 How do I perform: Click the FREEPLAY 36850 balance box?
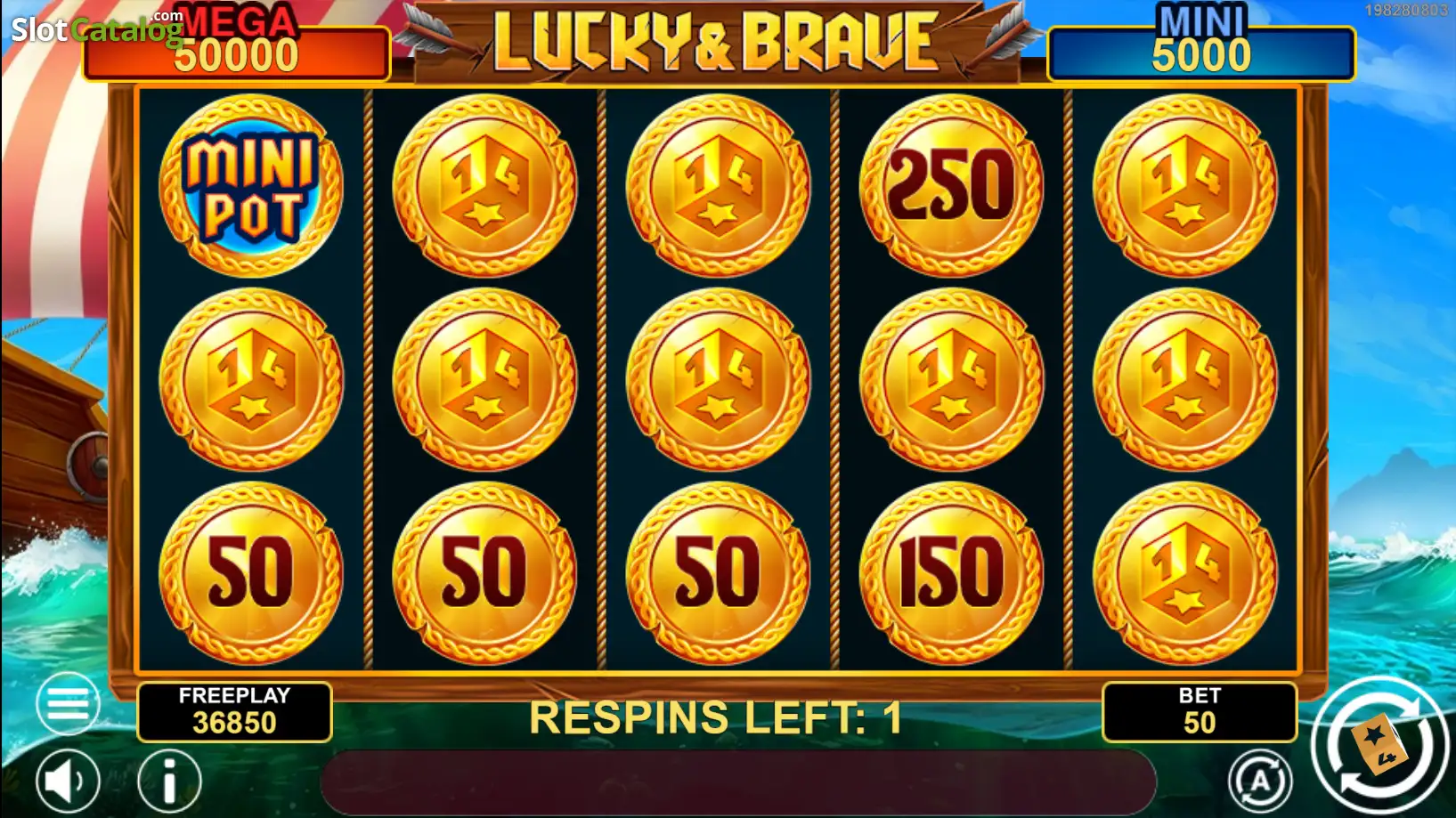pos(234,711)
